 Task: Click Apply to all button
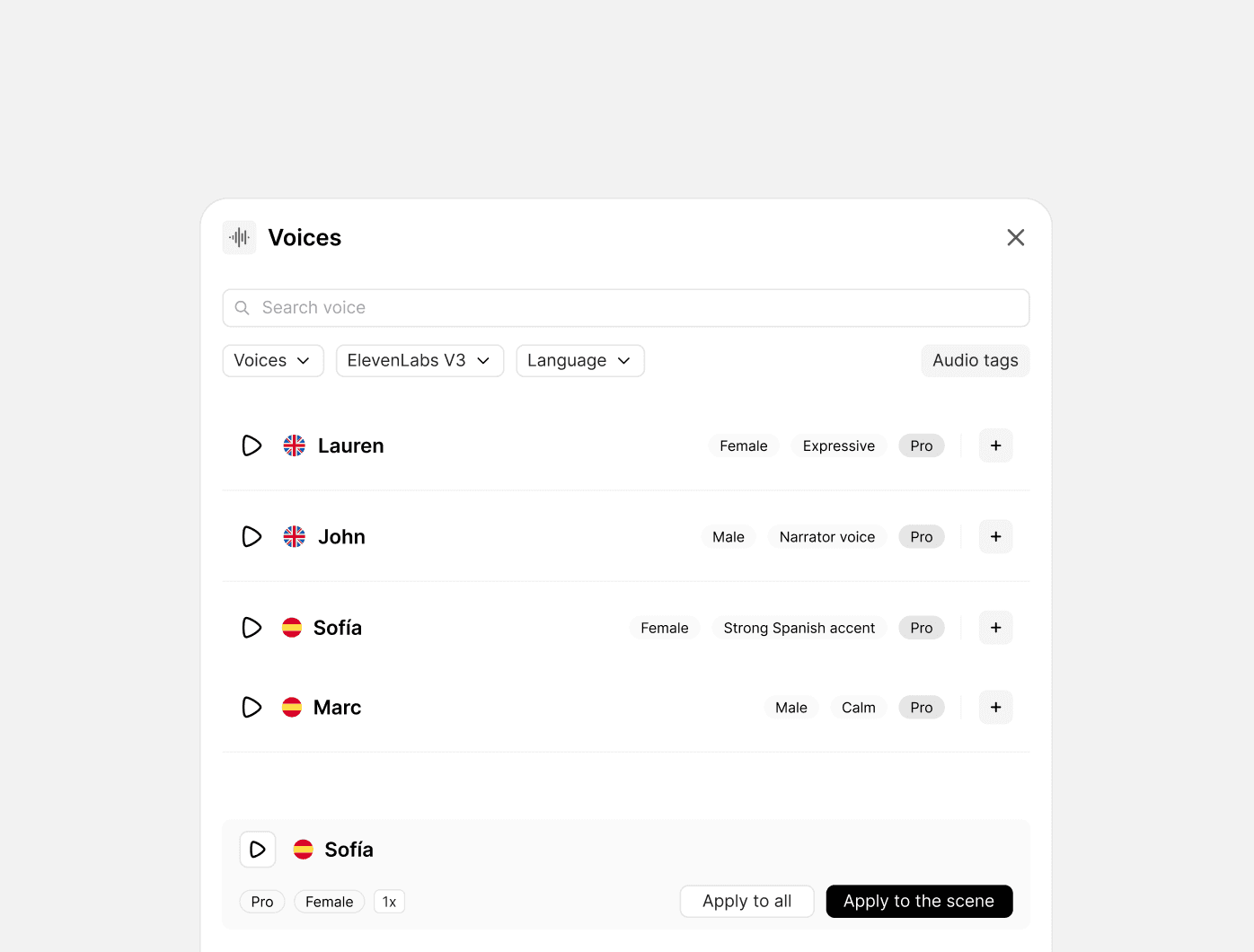747,901
